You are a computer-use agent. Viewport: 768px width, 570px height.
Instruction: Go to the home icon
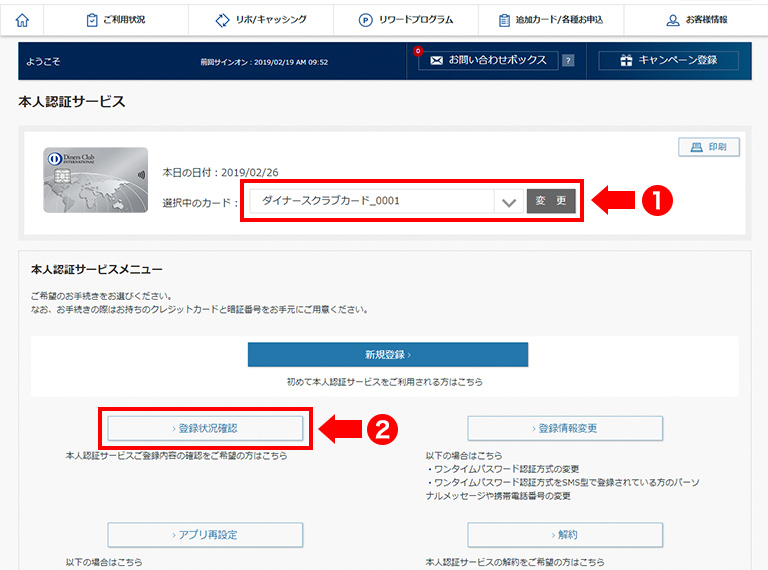23,19
